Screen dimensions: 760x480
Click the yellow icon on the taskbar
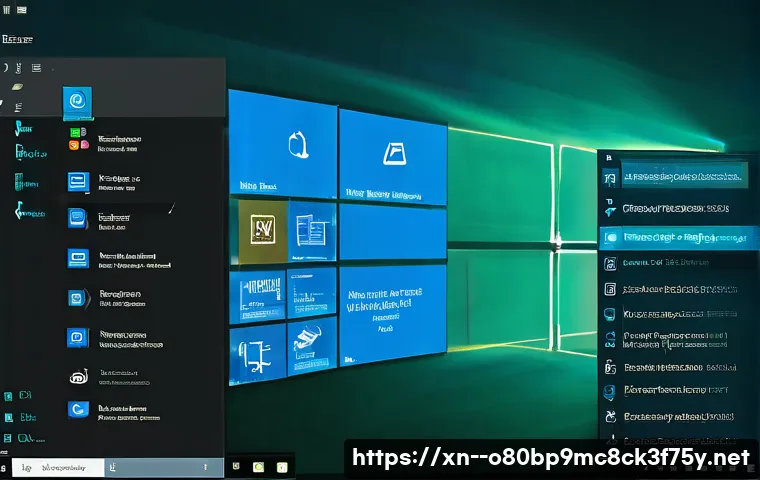[x=283, y=467]
